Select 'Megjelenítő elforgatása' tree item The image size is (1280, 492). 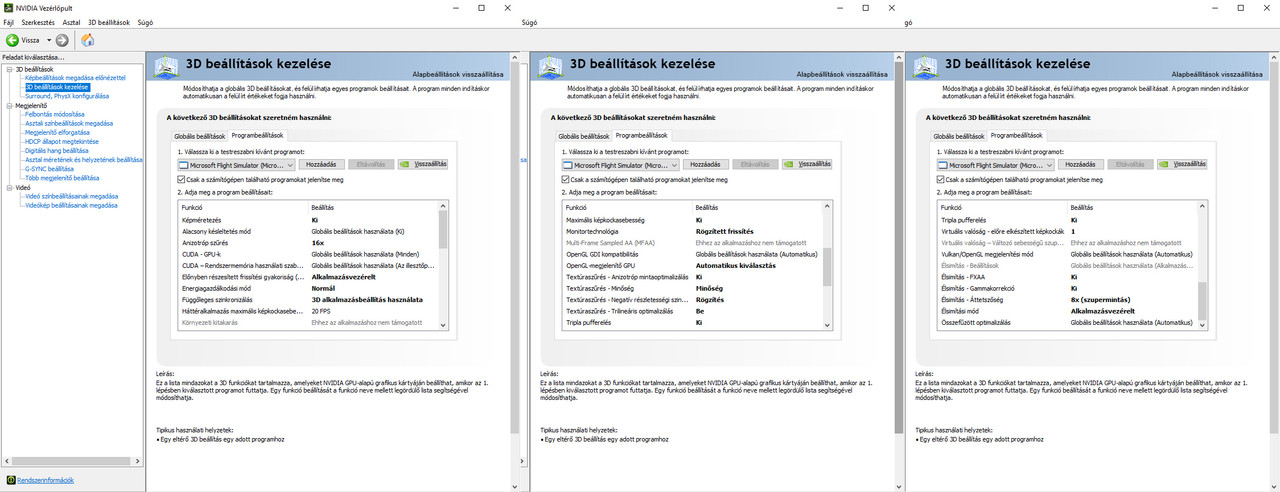(57, 132)
